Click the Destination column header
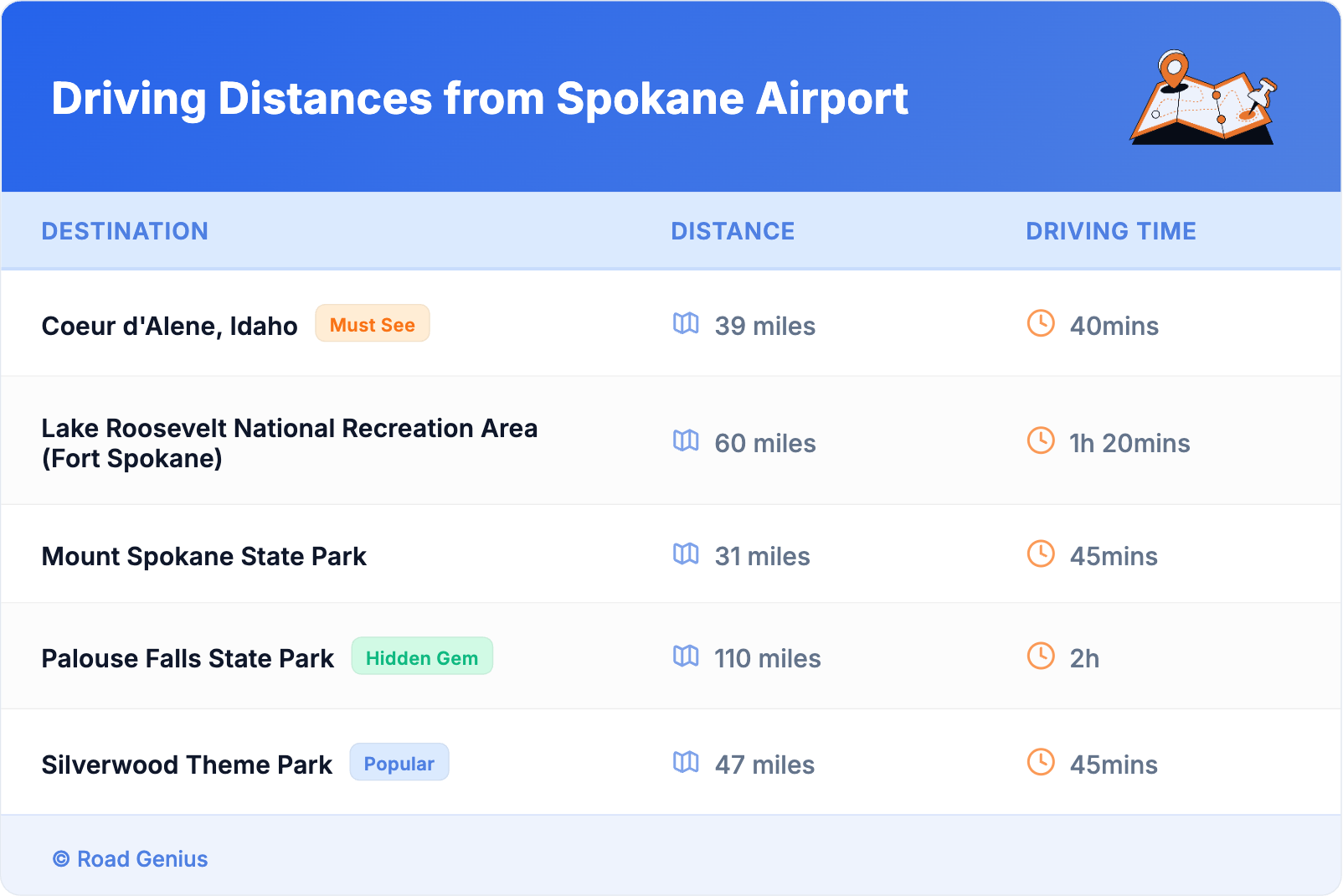The height and width of the screenshot is (896, 1343). (x=125, y=231)
